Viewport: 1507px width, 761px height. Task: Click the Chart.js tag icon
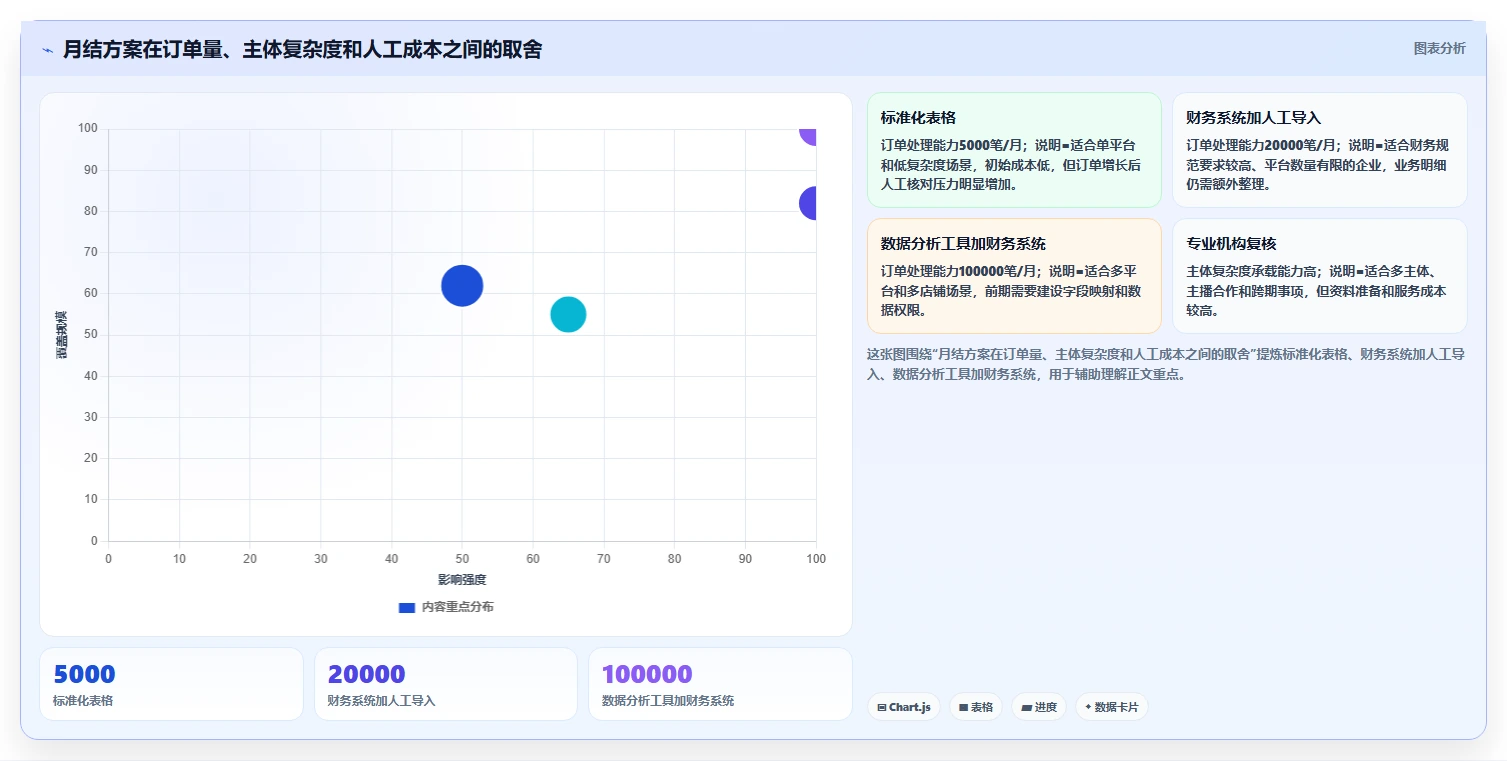pos(882,707)
